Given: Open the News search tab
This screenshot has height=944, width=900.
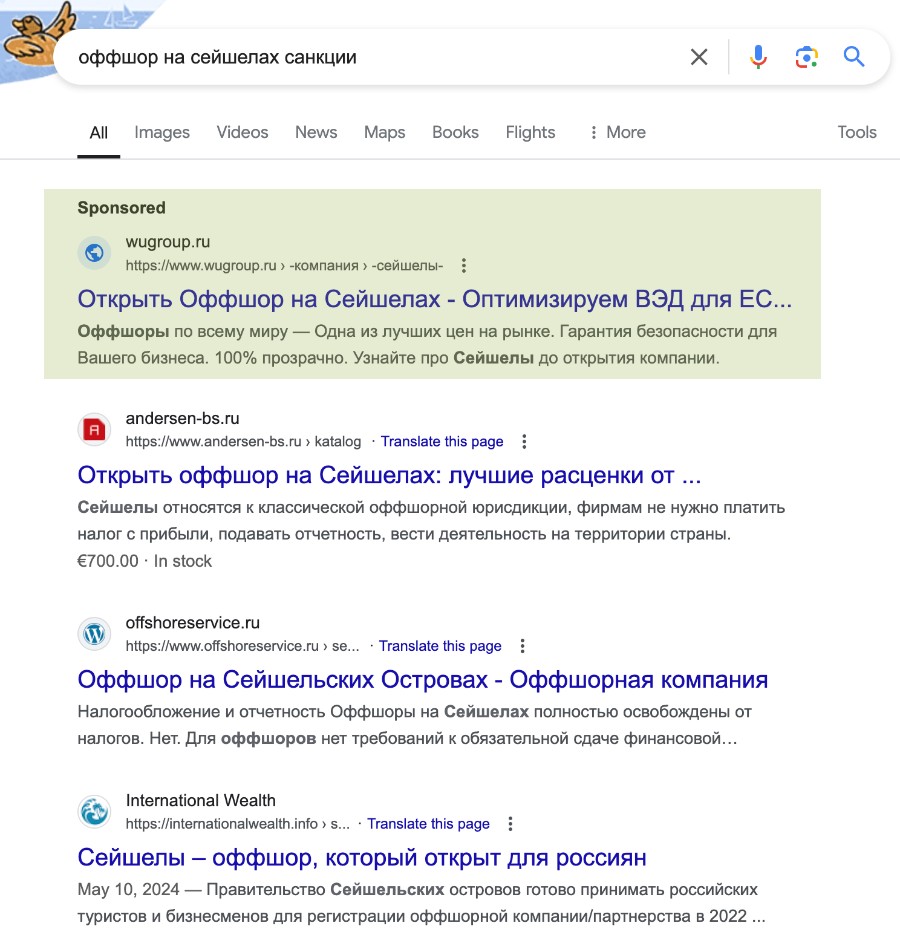Looking at the screenshot, I should (x=315, y=132).
